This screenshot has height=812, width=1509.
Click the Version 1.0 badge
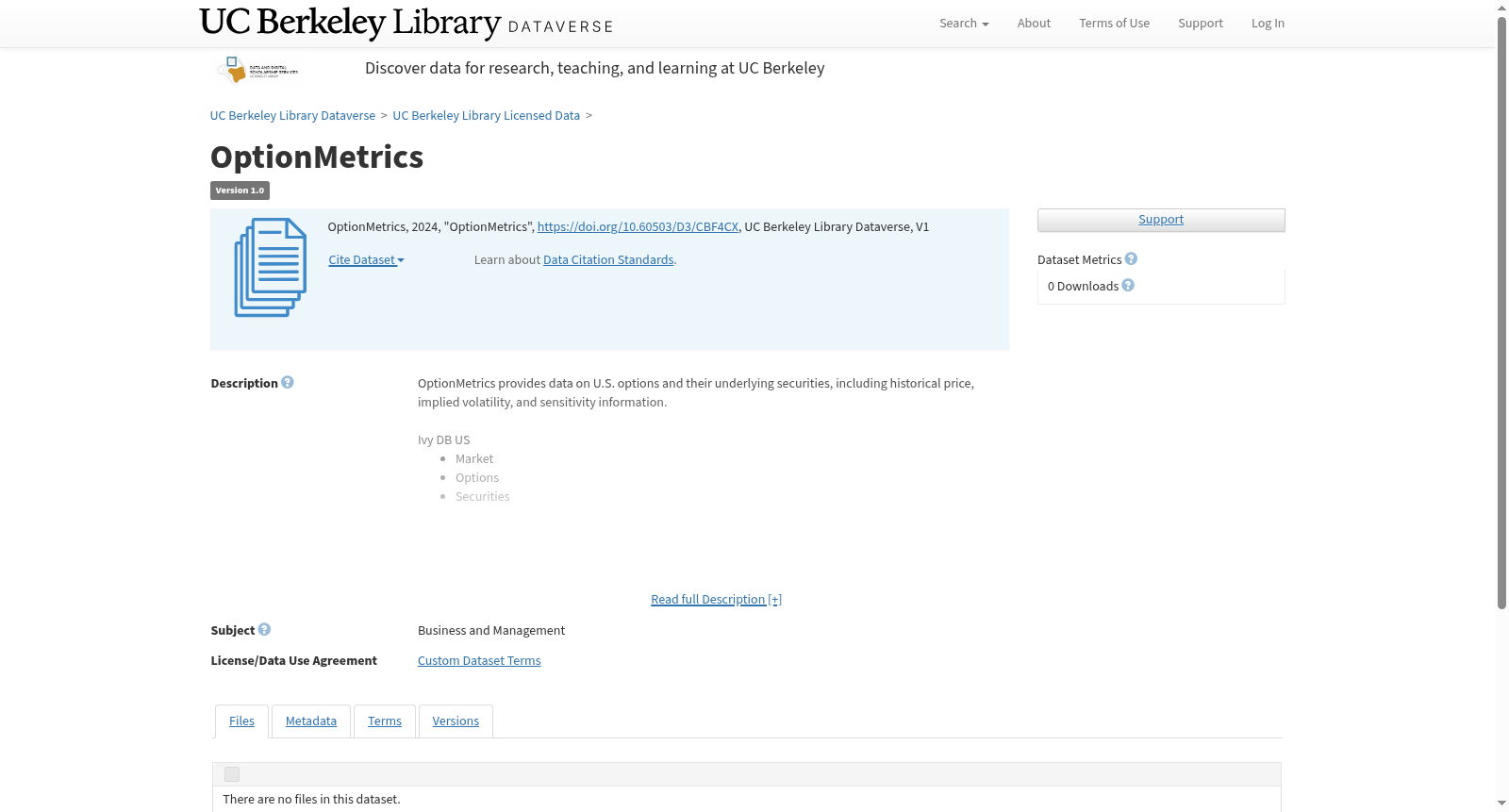[240, 191]
